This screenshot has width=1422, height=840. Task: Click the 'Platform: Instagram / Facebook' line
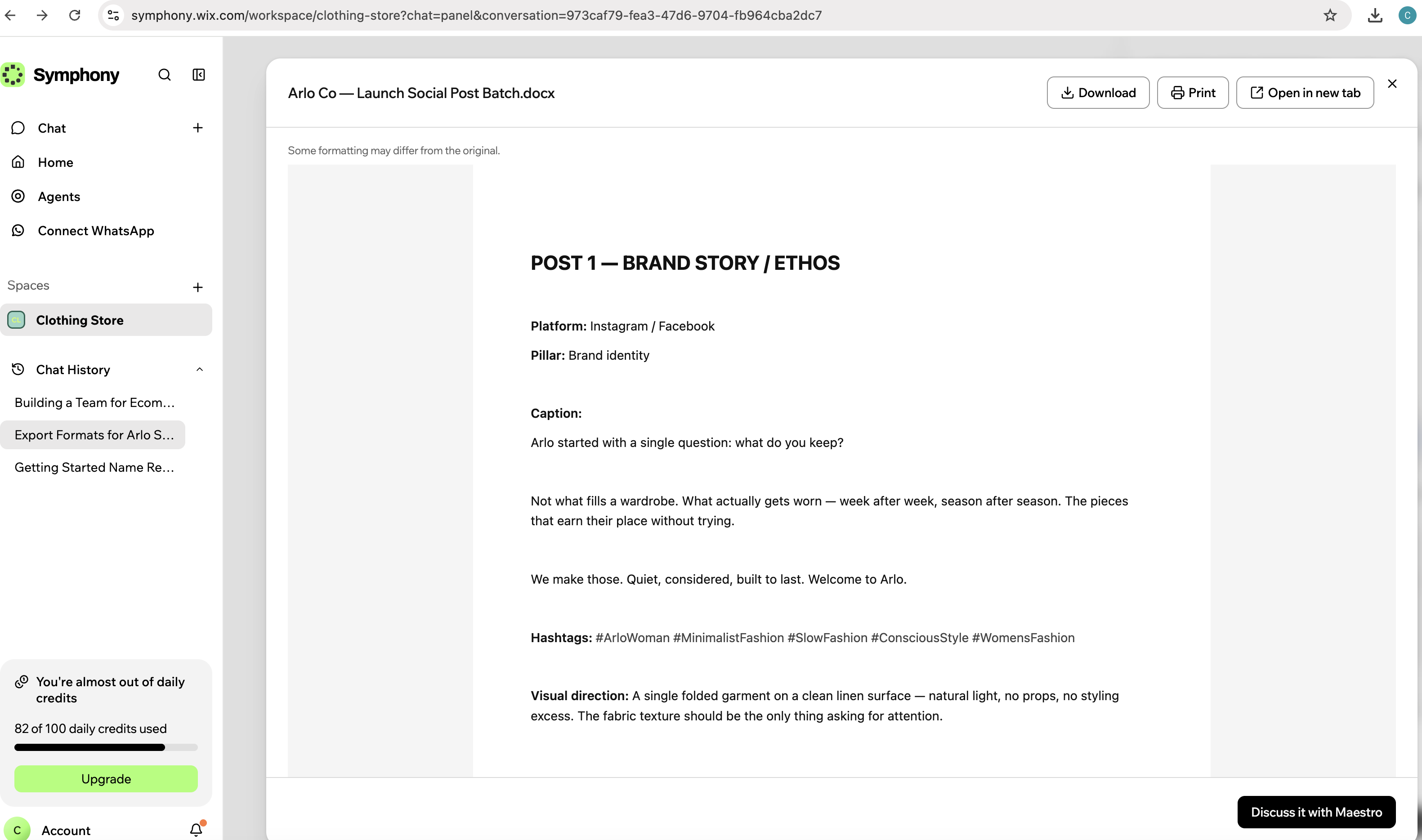point(623,326)
